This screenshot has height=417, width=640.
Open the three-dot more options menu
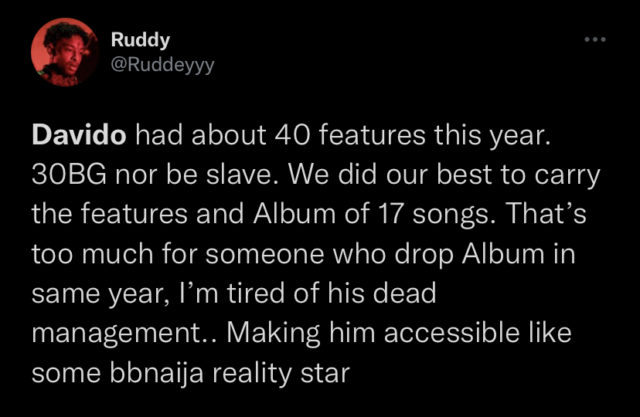596,40
